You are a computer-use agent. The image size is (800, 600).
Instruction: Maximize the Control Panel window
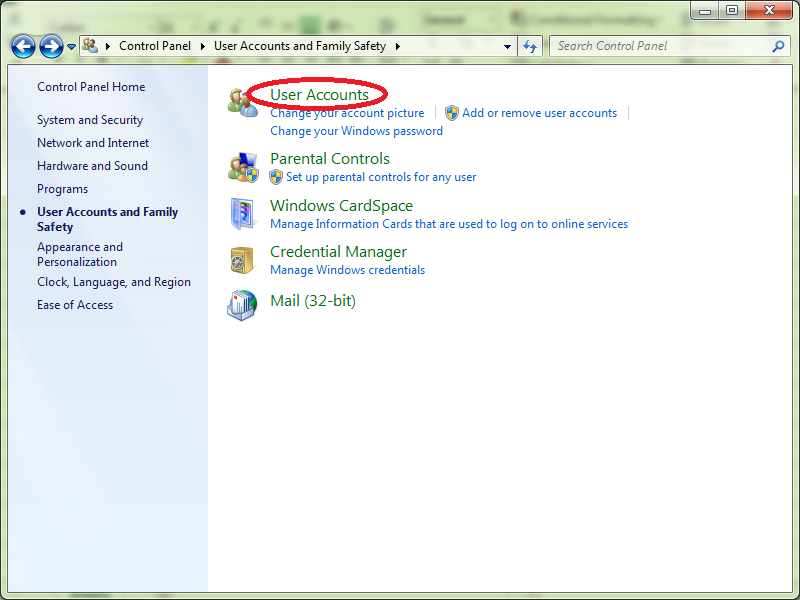coord(731,11)
